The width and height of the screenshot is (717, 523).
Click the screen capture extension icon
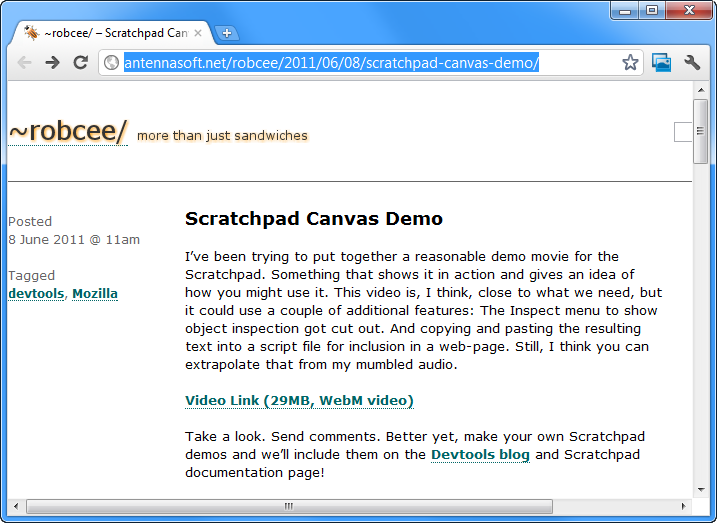pyautogui.click(x=661, y=63)
